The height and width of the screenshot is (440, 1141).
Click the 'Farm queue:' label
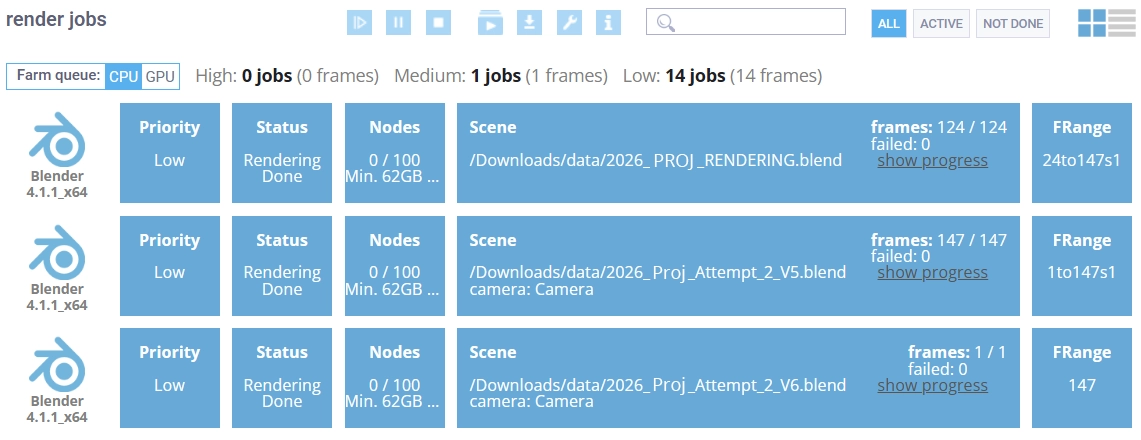pyautogui.click(x=57, y=75)
